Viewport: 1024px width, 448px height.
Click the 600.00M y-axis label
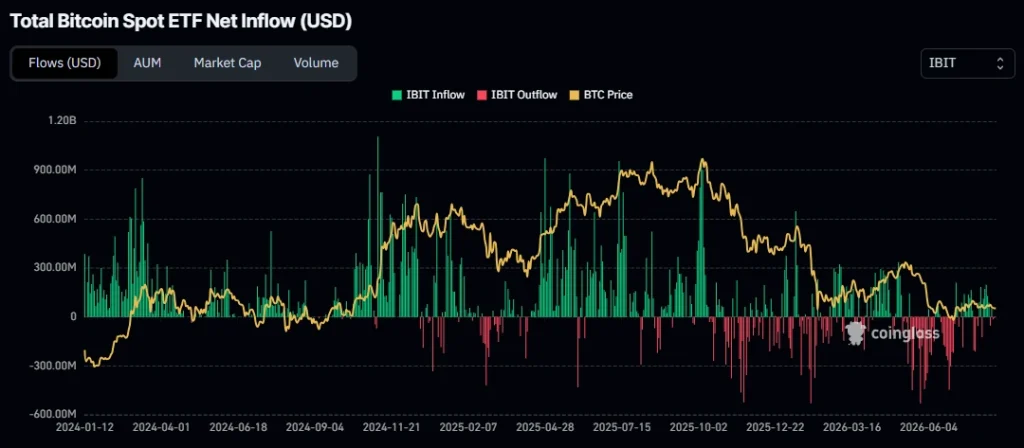(x=56, y=219)
